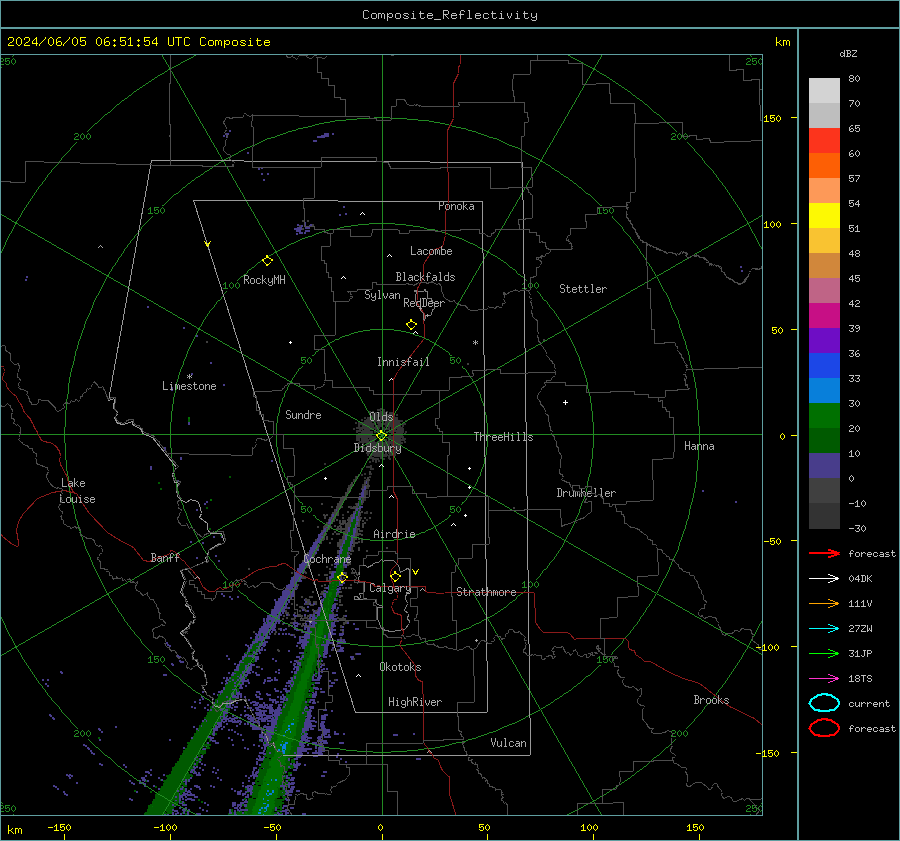Screen dimensions: 900x841
Task: Select the red forecast ellipse in the legend
Action: [x=824, y=728]
